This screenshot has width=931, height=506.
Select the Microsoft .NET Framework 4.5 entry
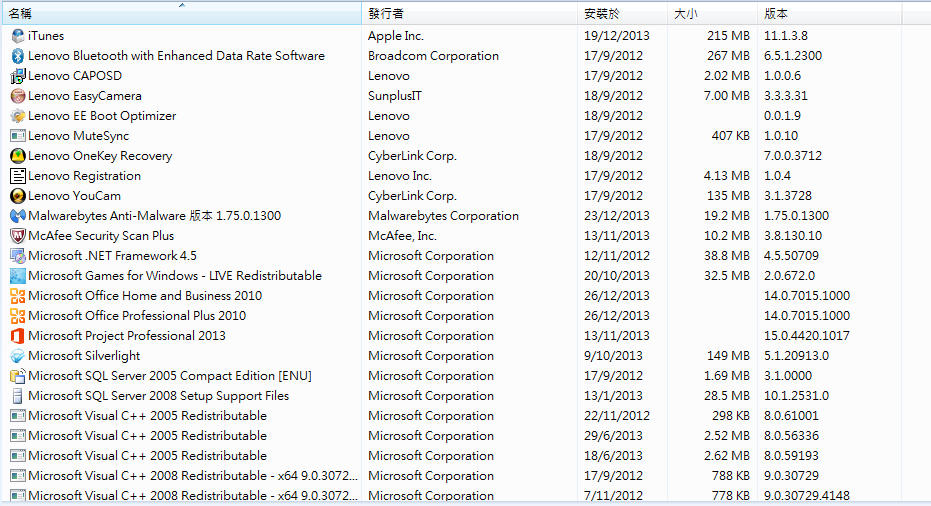click(x=451, y=256)
